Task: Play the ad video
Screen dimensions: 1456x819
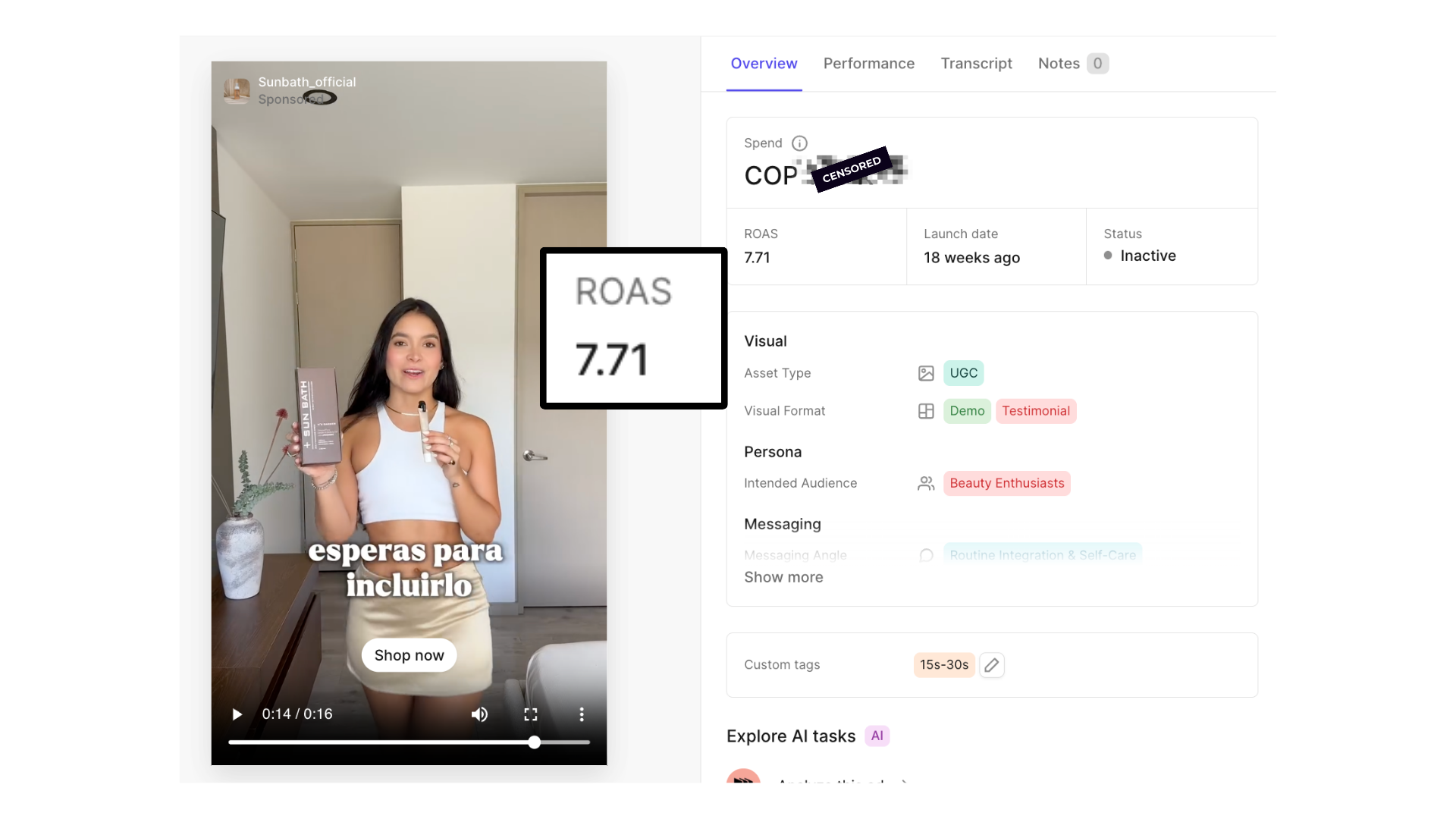Action: click(x=237, y=714)
